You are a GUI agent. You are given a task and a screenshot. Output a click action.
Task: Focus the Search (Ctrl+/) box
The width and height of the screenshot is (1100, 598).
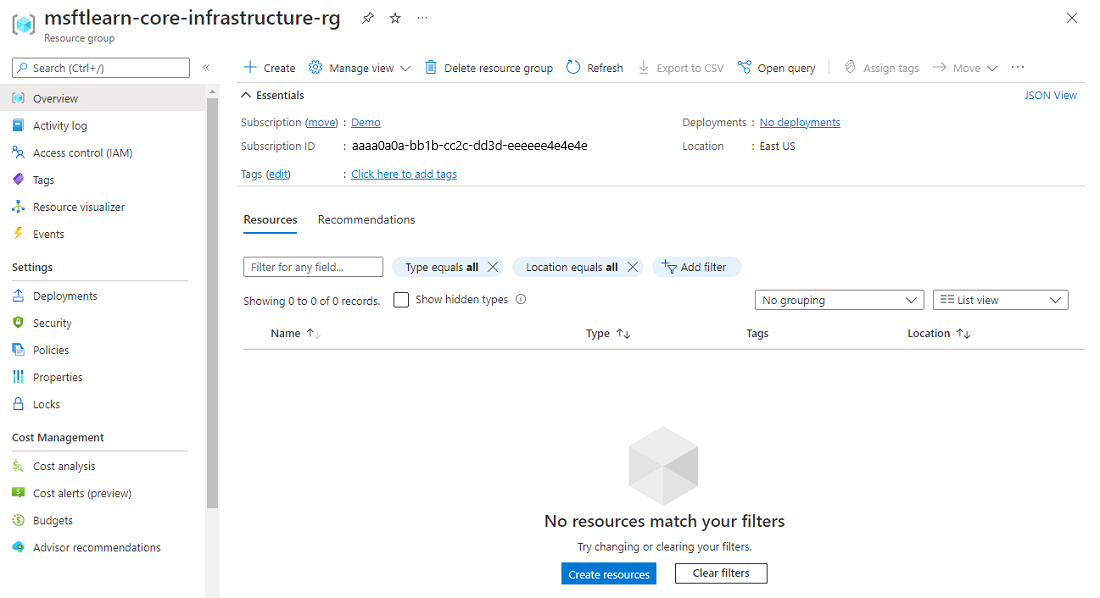click(101, 68)
